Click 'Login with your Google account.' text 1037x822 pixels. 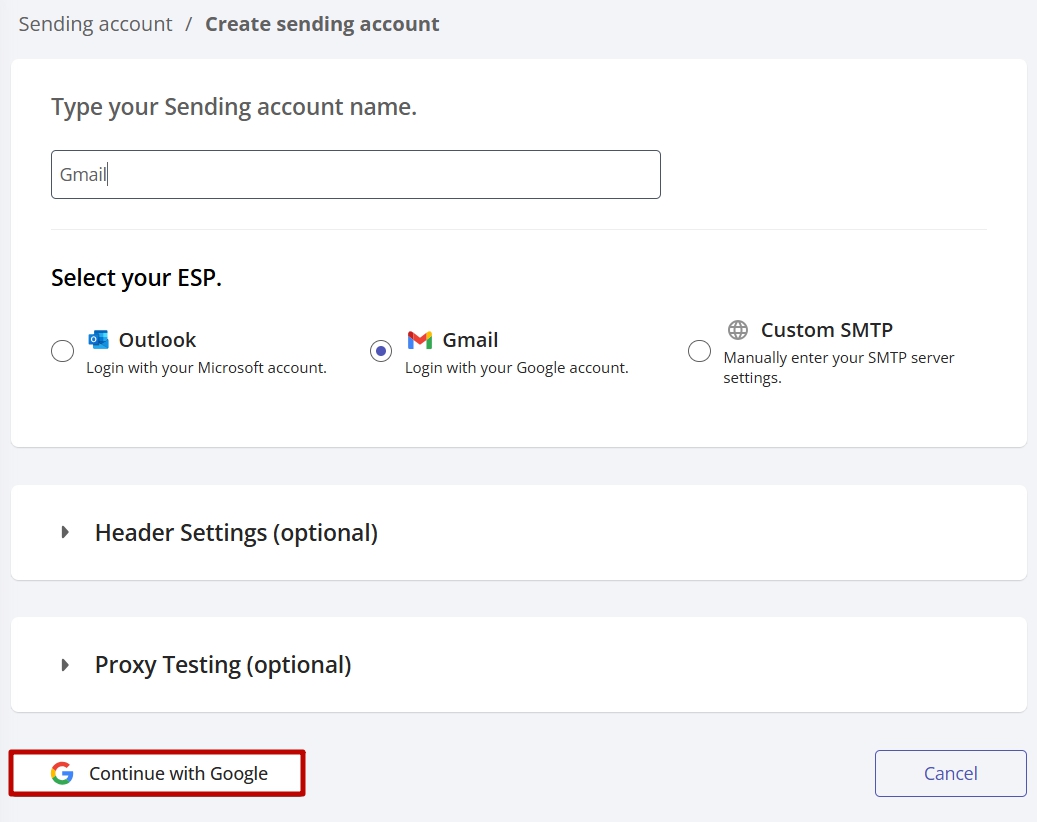(517, 368)
